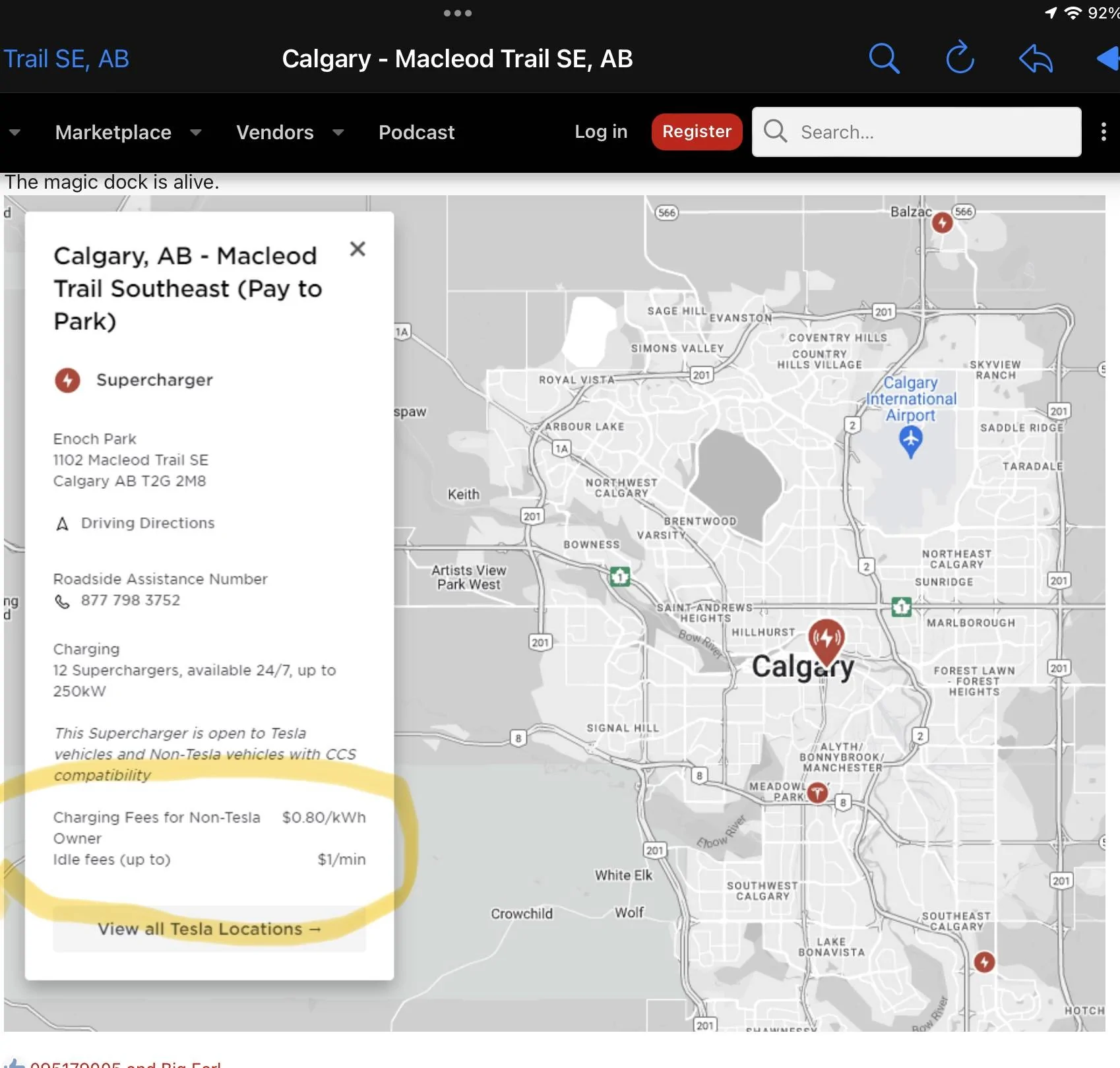Select the large downtown Calgary Supercharger pin
Image resolution: width=1120 pixels, height=1068 pixels.
pos(826,641)
